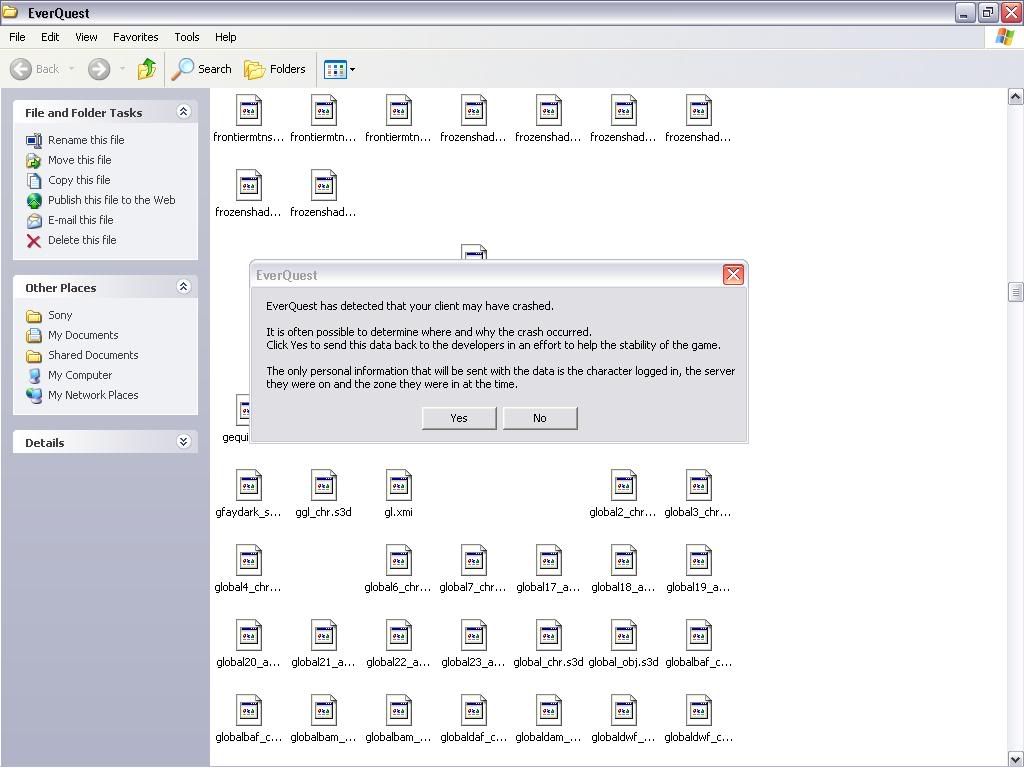Screen dimensions: 1024x768
Task: Select the global_obj.s3d file
Action: 623,644
